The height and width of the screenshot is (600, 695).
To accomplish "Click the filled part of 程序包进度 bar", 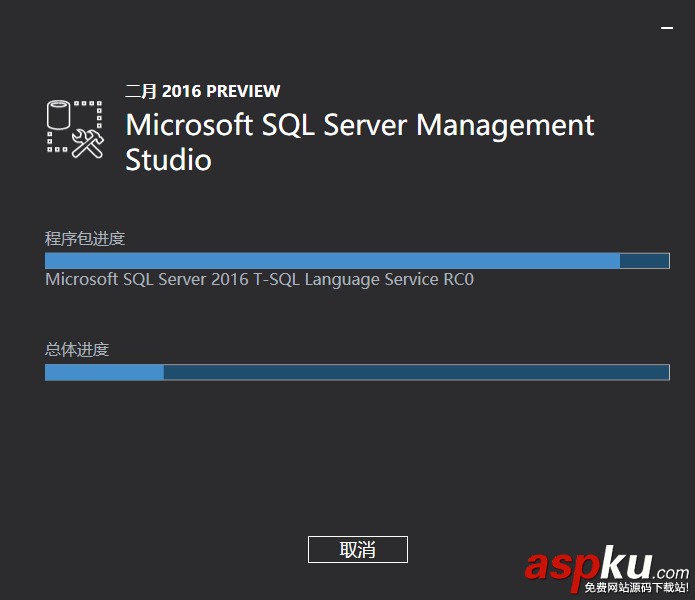I will pos(330,261).
